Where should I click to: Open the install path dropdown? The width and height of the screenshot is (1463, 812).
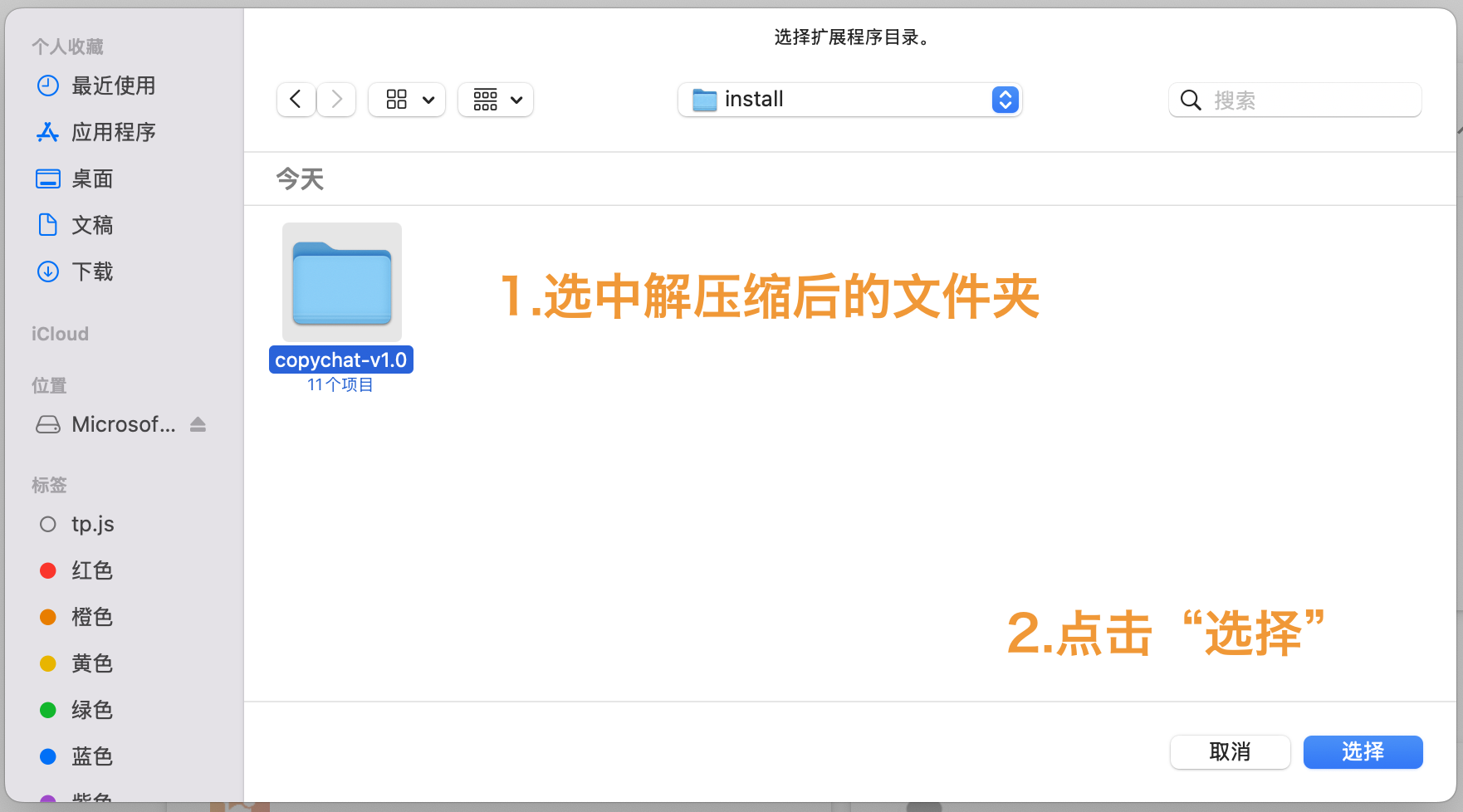[849, 99]
